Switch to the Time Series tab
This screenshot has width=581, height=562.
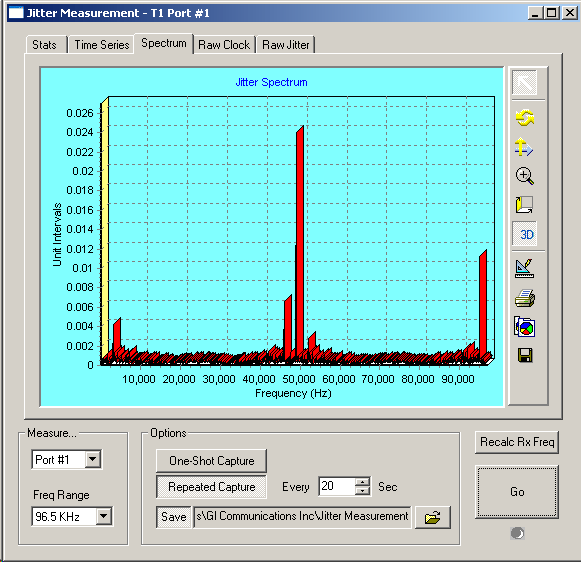click(x=102, y=45)
